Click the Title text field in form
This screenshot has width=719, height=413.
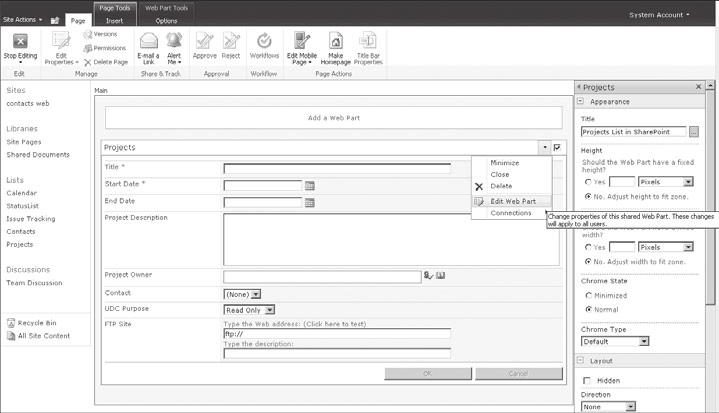coord(337,168)
